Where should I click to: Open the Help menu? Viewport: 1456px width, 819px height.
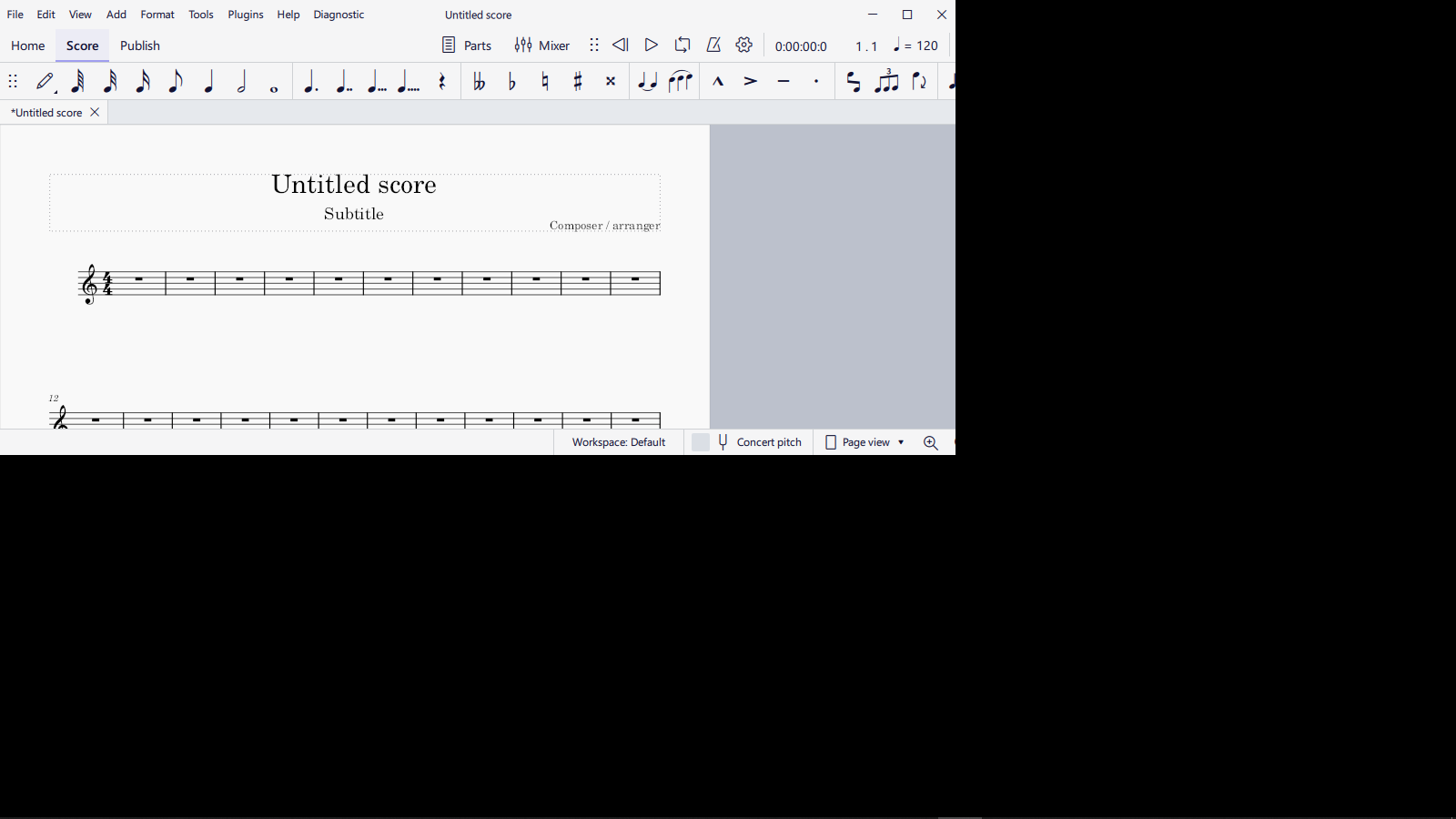(x=288, y=15)
